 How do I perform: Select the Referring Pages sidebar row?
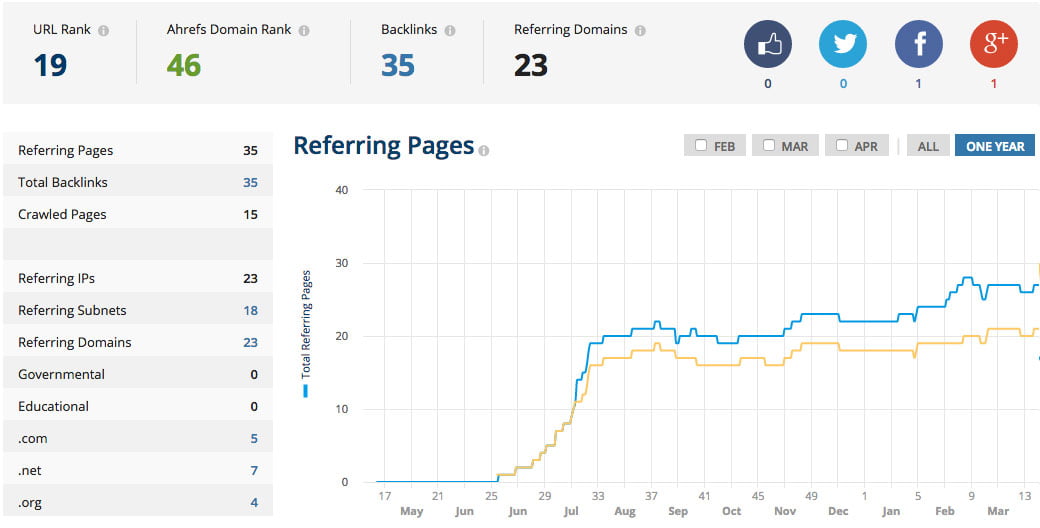point(137,151)
